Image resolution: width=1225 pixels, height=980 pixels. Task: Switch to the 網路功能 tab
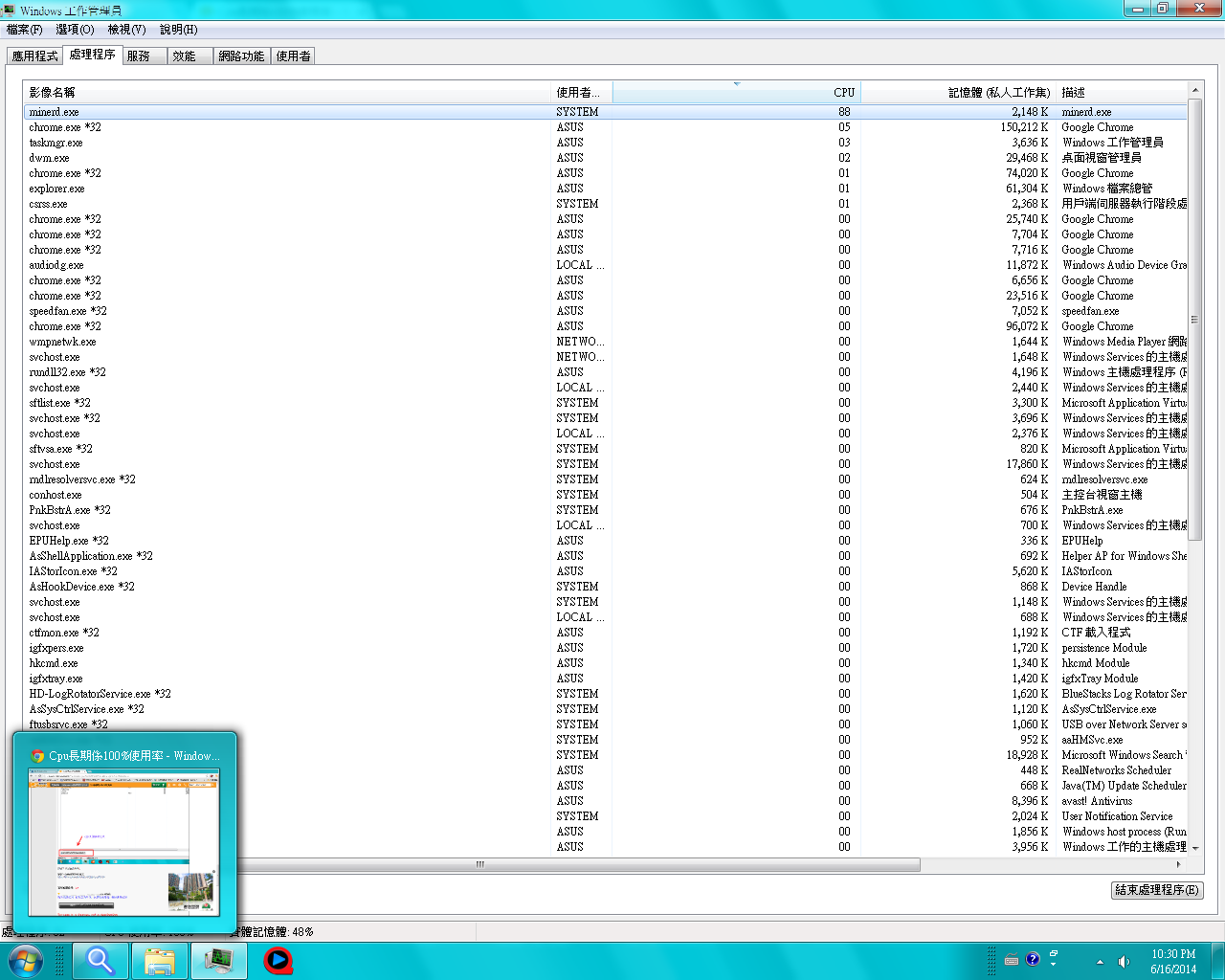coord(241,56)
